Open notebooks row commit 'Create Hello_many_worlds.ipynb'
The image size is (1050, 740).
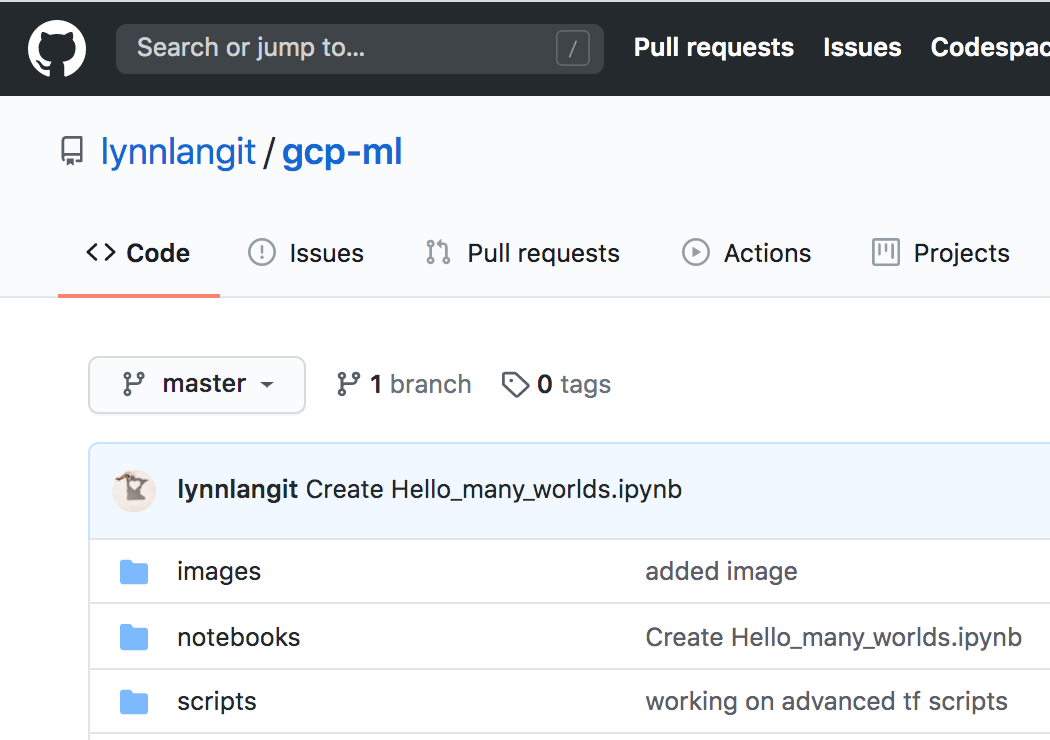834,637
